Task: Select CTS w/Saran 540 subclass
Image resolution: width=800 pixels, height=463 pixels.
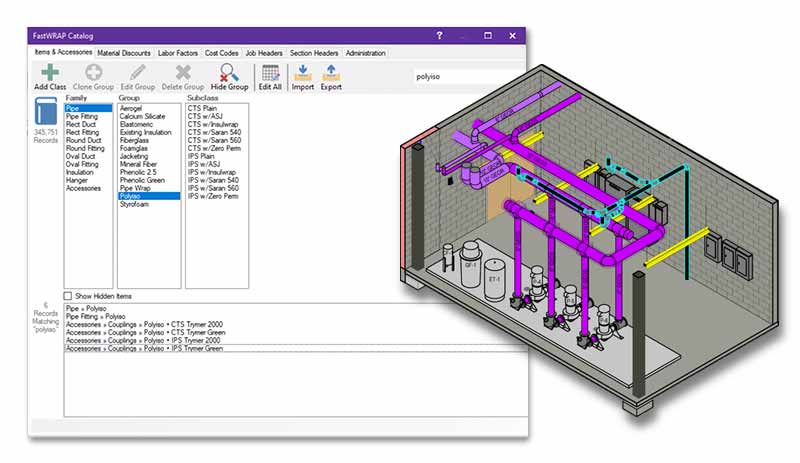Action: (217, 132)
